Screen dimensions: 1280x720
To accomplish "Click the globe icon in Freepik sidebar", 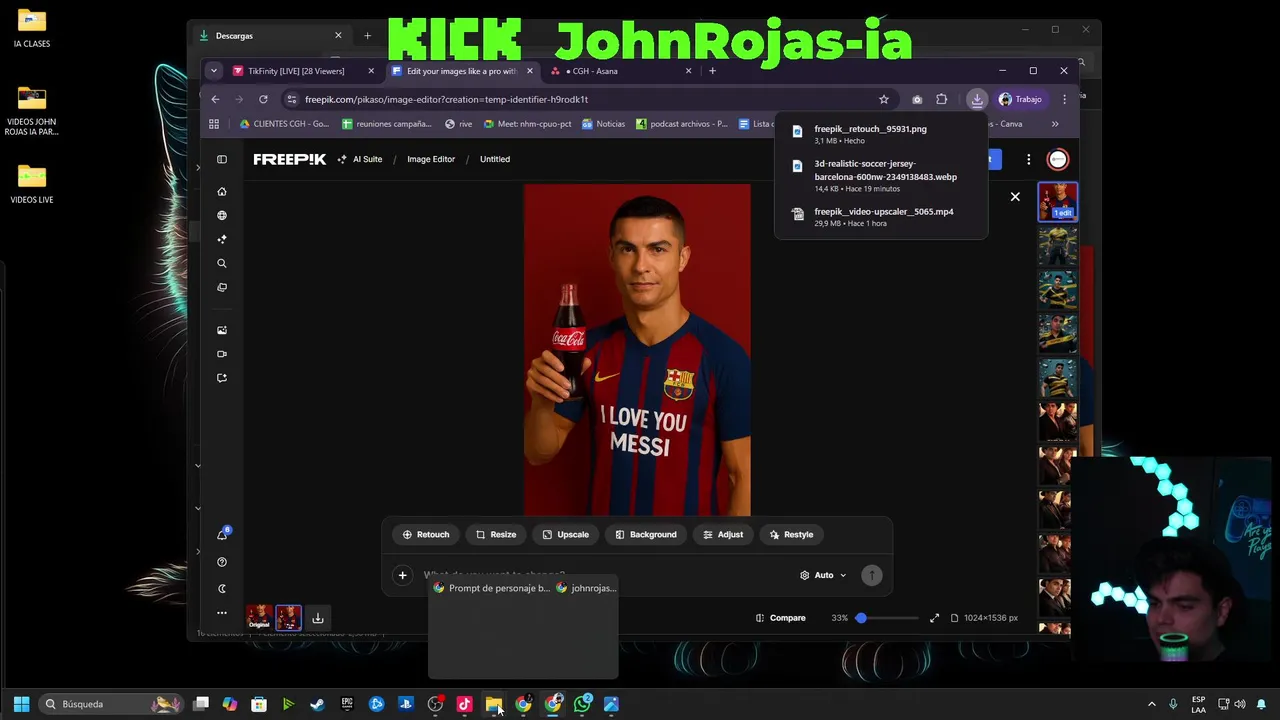I will (x=222, y=215).
